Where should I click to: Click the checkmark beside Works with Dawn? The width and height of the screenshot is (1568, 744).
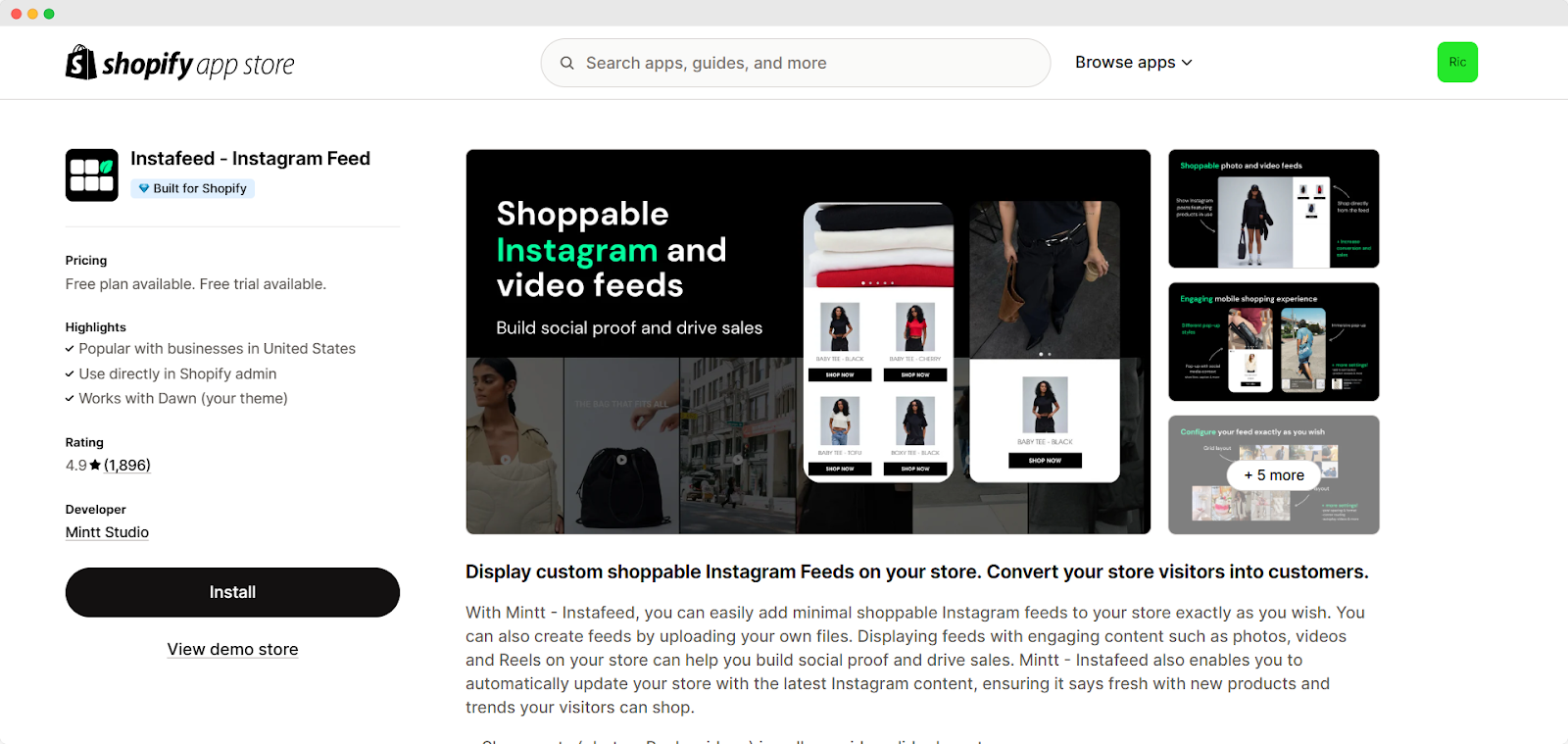70,399
